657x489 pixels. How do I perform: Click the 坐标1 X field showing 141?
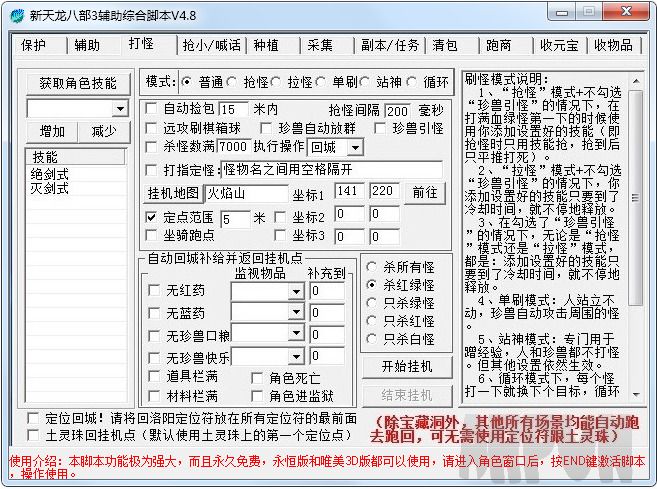point(349,191)
